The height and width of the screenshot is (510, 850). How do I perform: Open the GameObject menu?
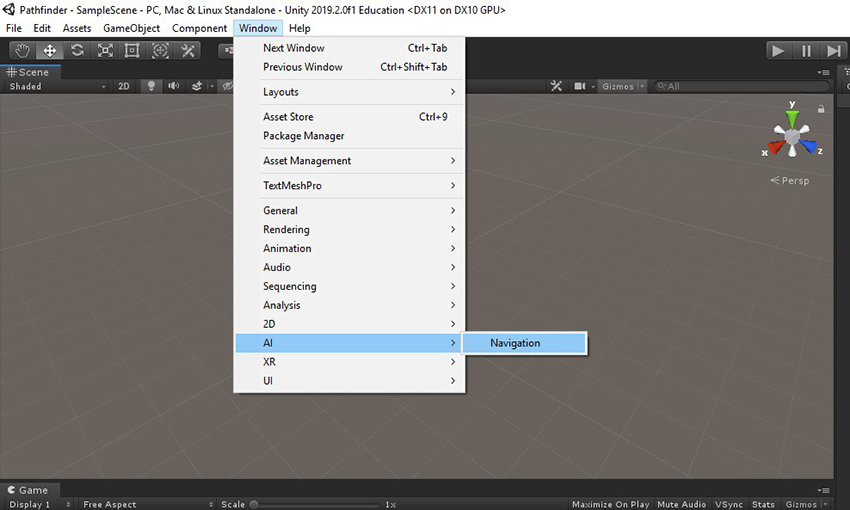132,28
